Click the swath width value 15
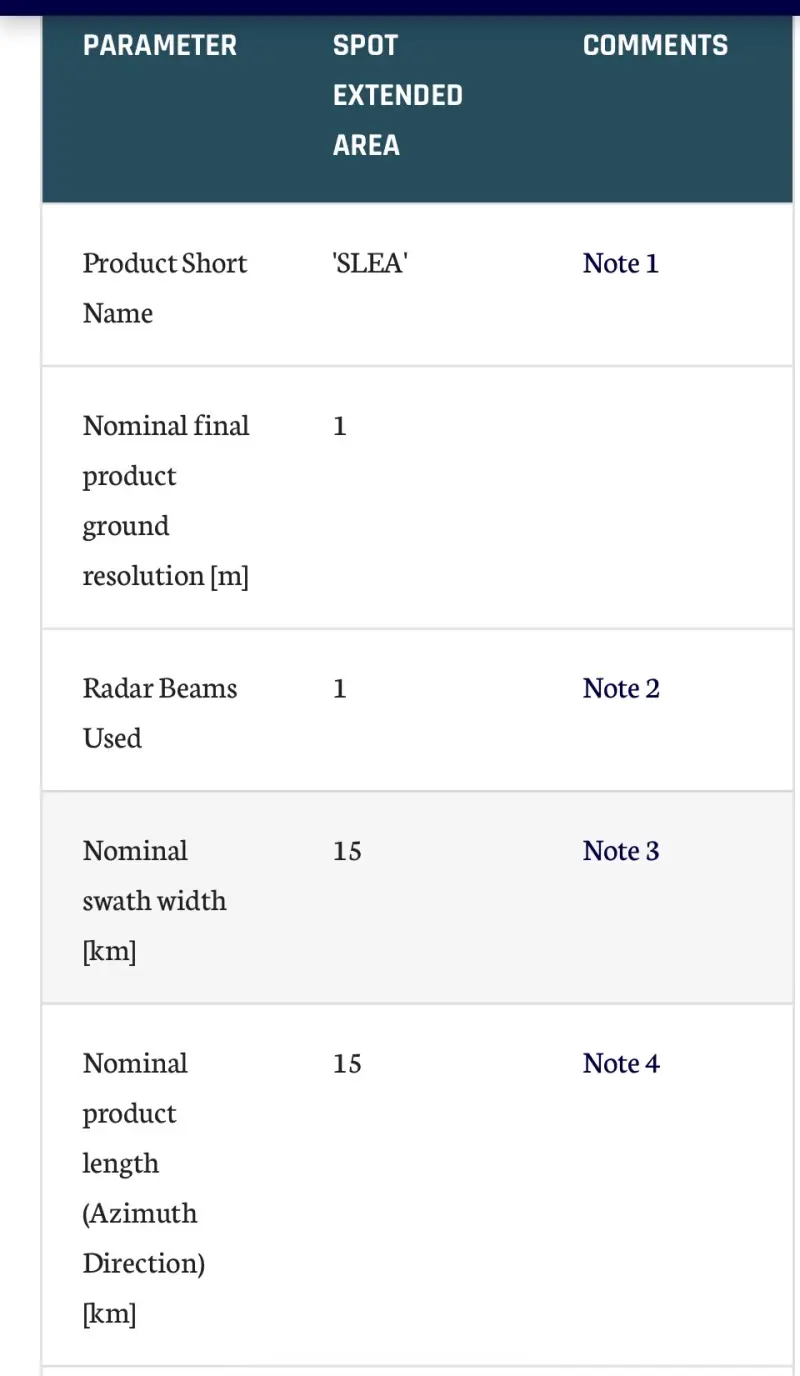800x1376 pixels. [x=347, y=851]
